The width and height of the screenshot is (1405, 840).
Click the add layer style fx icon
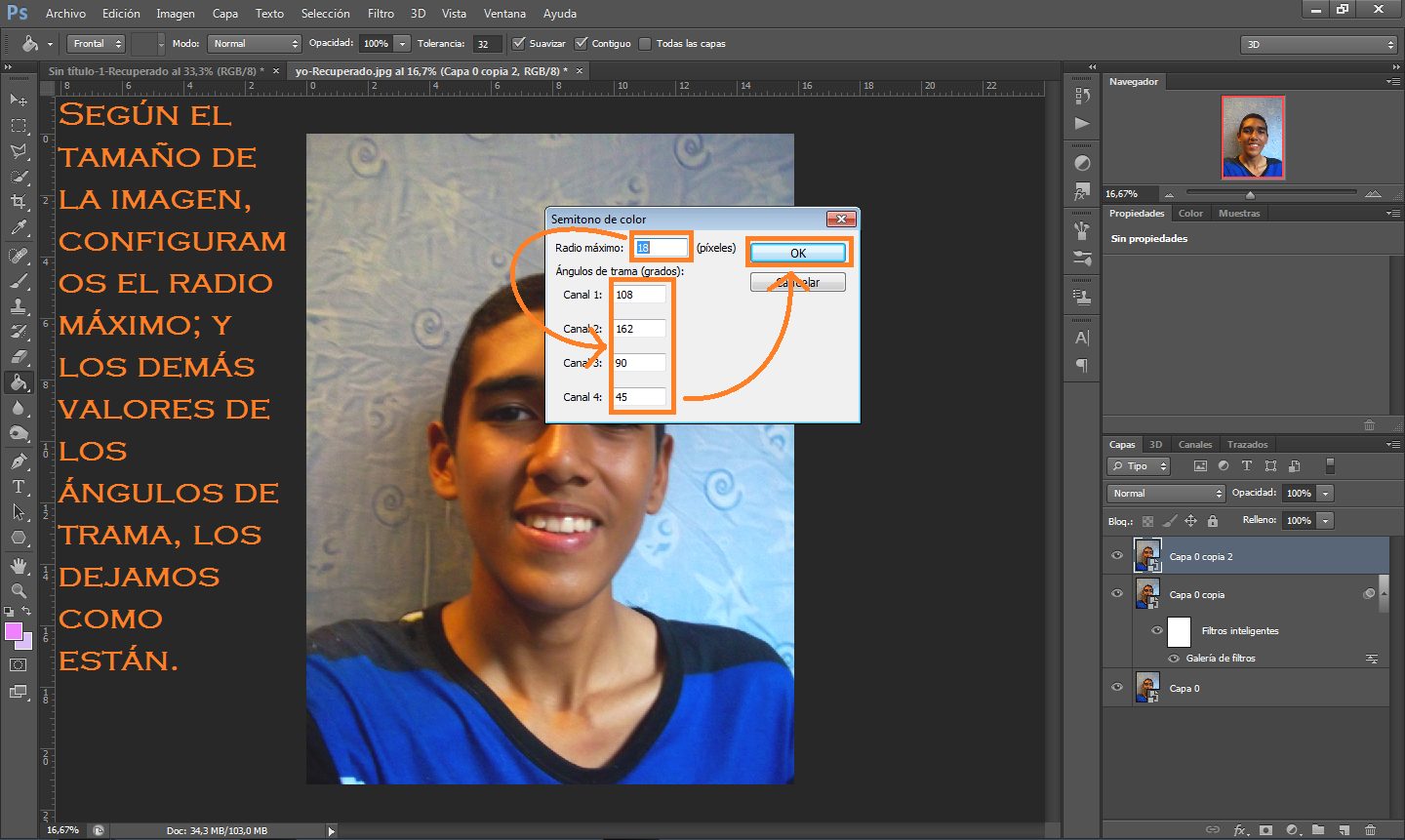pos(1240,830)
